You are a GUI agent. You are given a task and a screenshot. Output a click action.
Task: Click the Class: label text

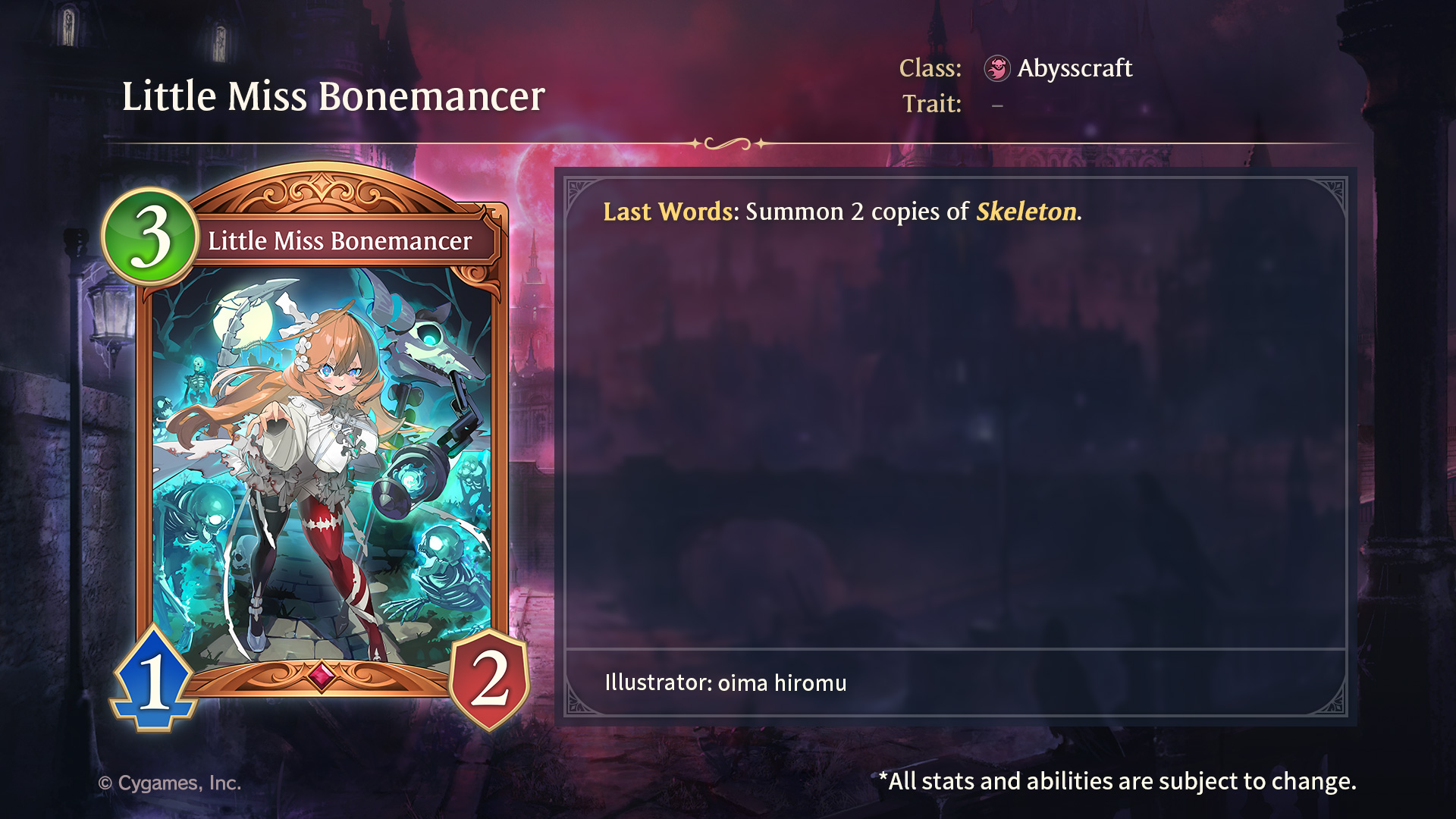930,68
